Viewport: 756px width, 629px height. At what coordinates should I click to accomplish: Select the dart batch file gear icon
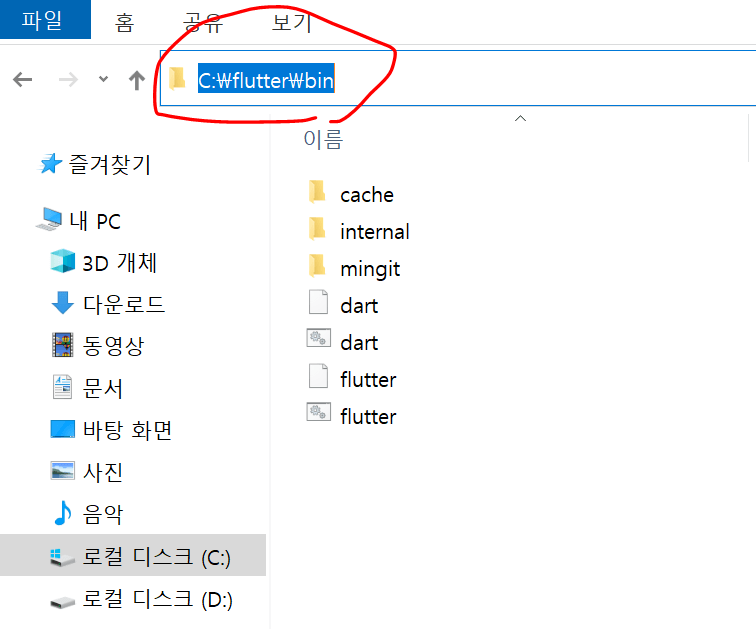click(319, 338)
